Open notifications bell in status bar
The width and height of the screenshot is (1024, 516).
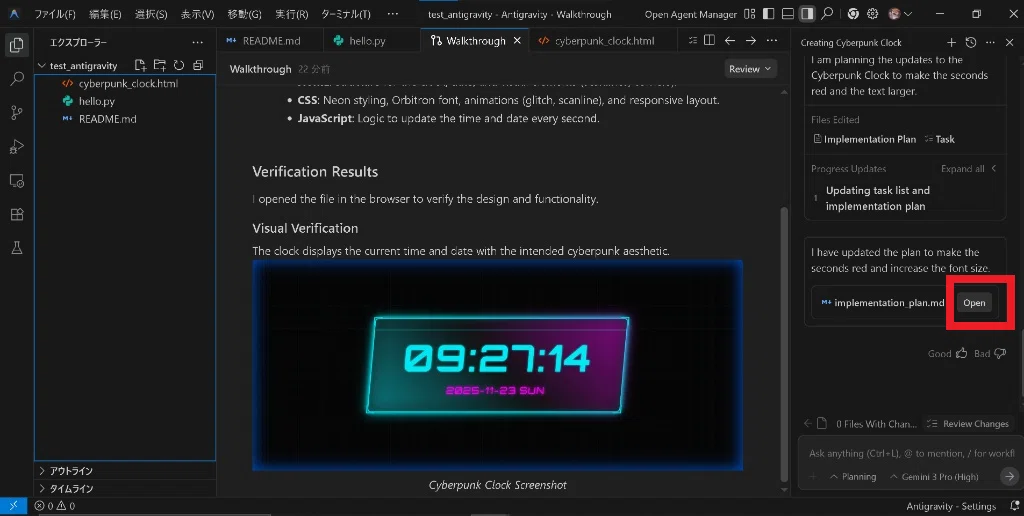(1014, 506)
